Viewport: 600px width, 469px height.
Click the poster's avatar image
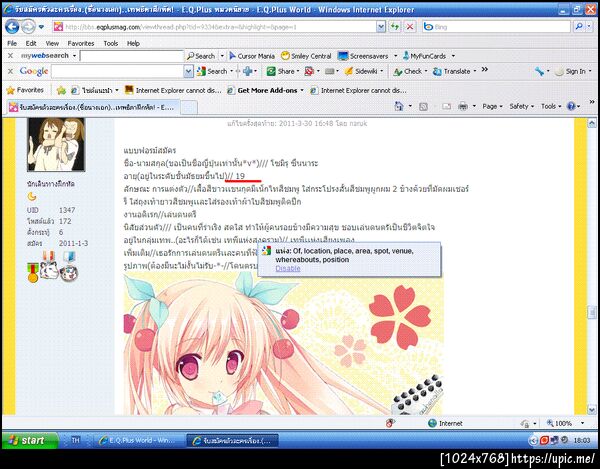pos(56,144)
